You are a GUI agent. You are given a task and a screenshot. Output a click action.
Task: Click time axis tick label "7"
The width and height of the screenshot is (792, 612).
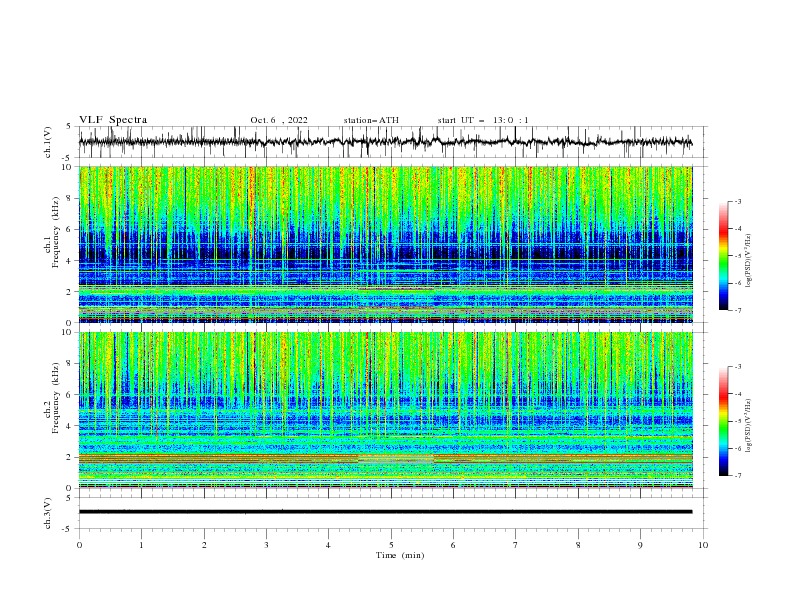pos(516,545)
